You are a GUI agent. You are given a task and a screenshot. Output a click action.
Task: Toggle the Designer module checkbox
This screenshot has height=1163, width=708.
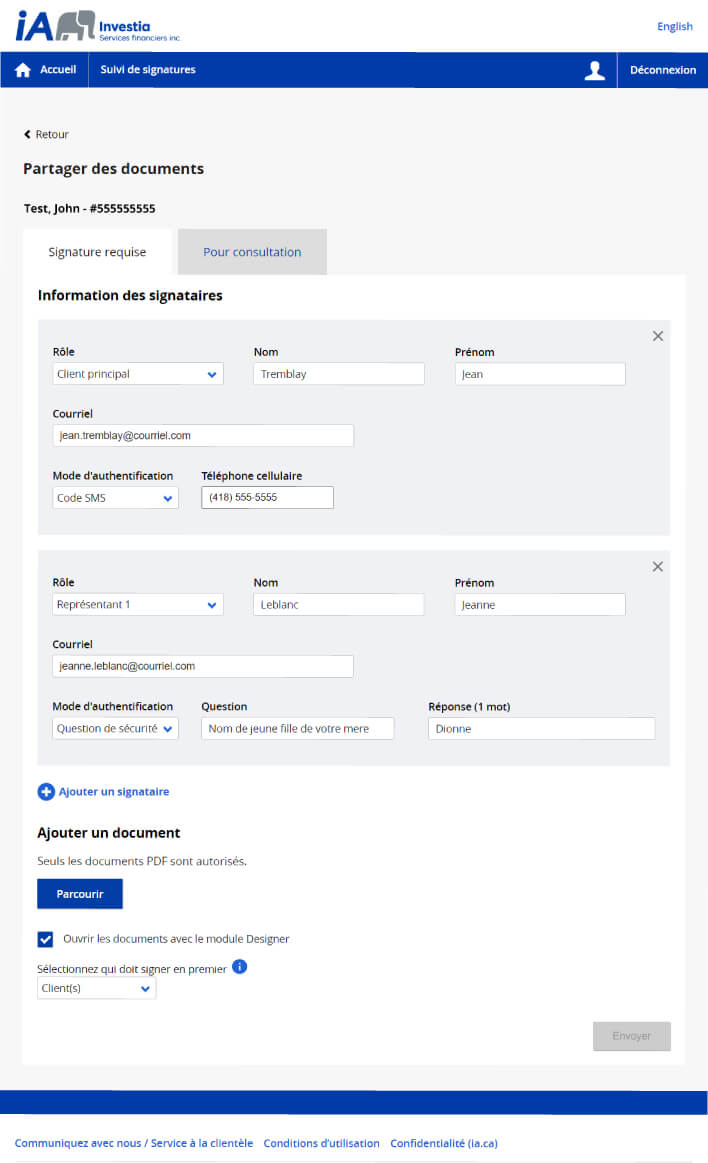click(x=45, y=939)
